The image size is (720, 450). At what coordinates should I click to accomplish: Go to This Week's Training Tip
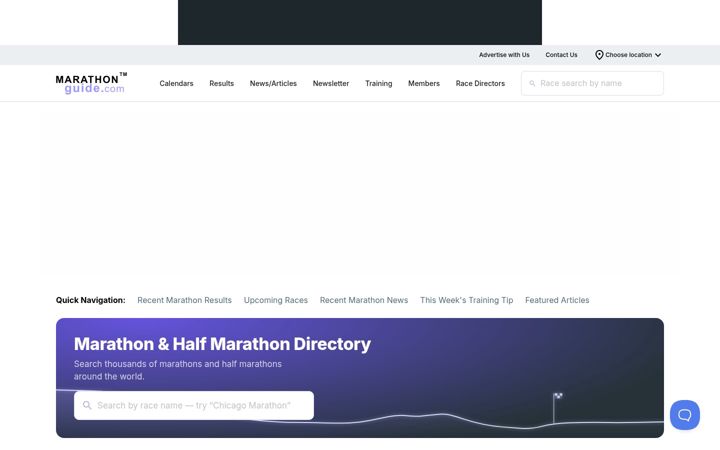[467, 300]
